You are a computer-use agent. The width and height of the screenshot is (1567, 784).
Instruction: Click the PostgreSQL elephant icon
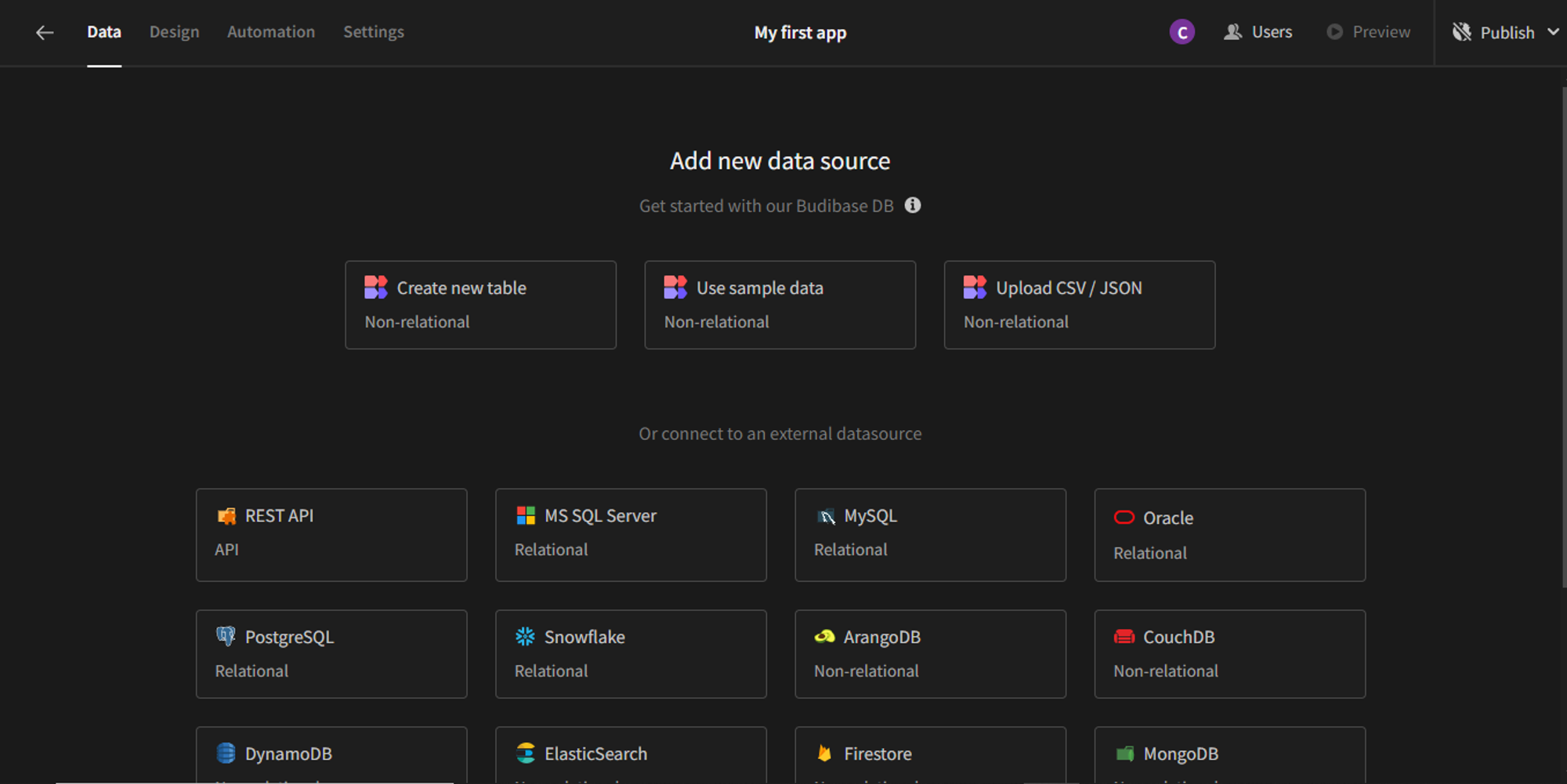(x=226, y=636)
